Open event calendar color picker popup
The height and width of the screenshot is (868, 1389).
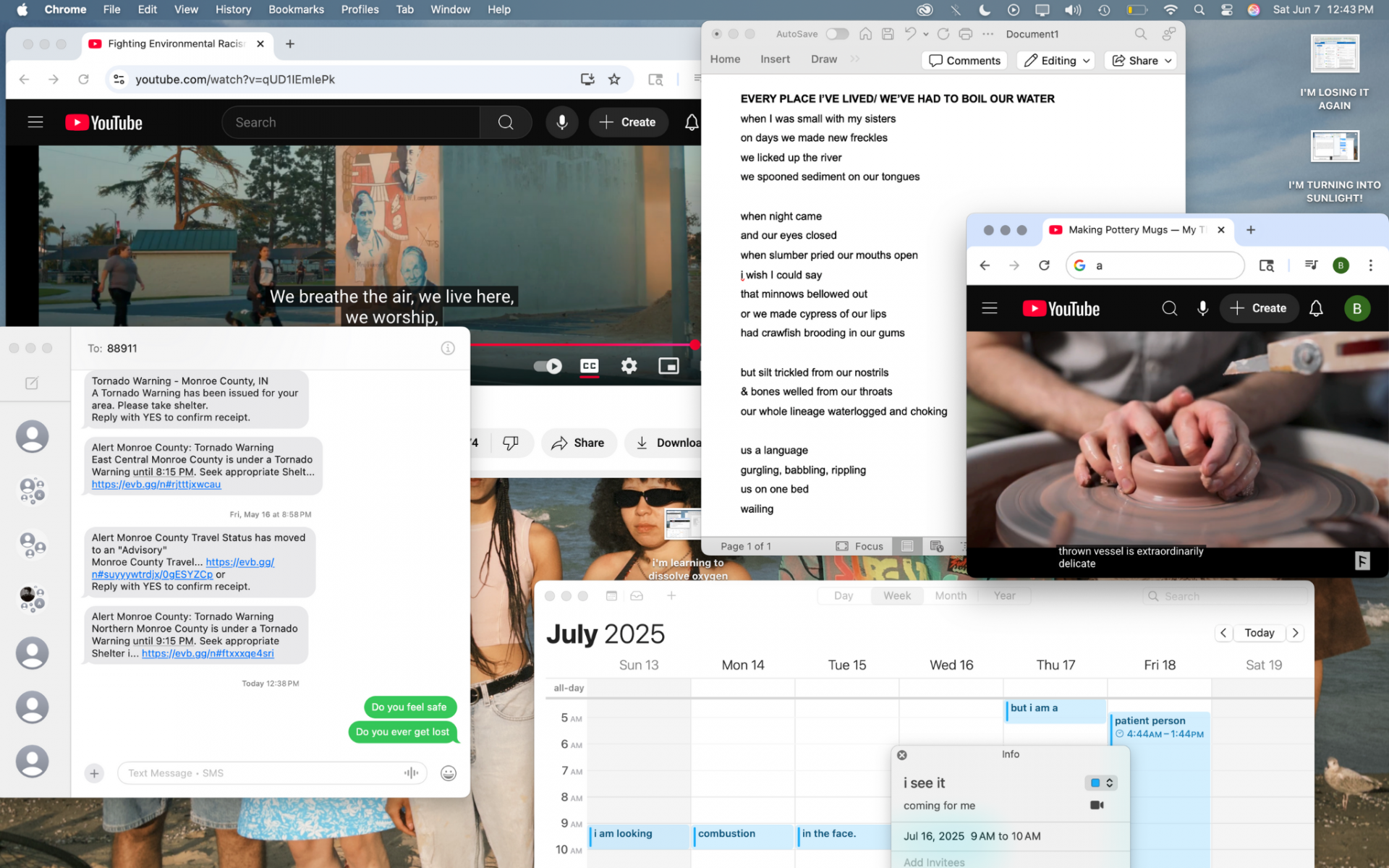pyautogui.click(x=1102, y=783)
